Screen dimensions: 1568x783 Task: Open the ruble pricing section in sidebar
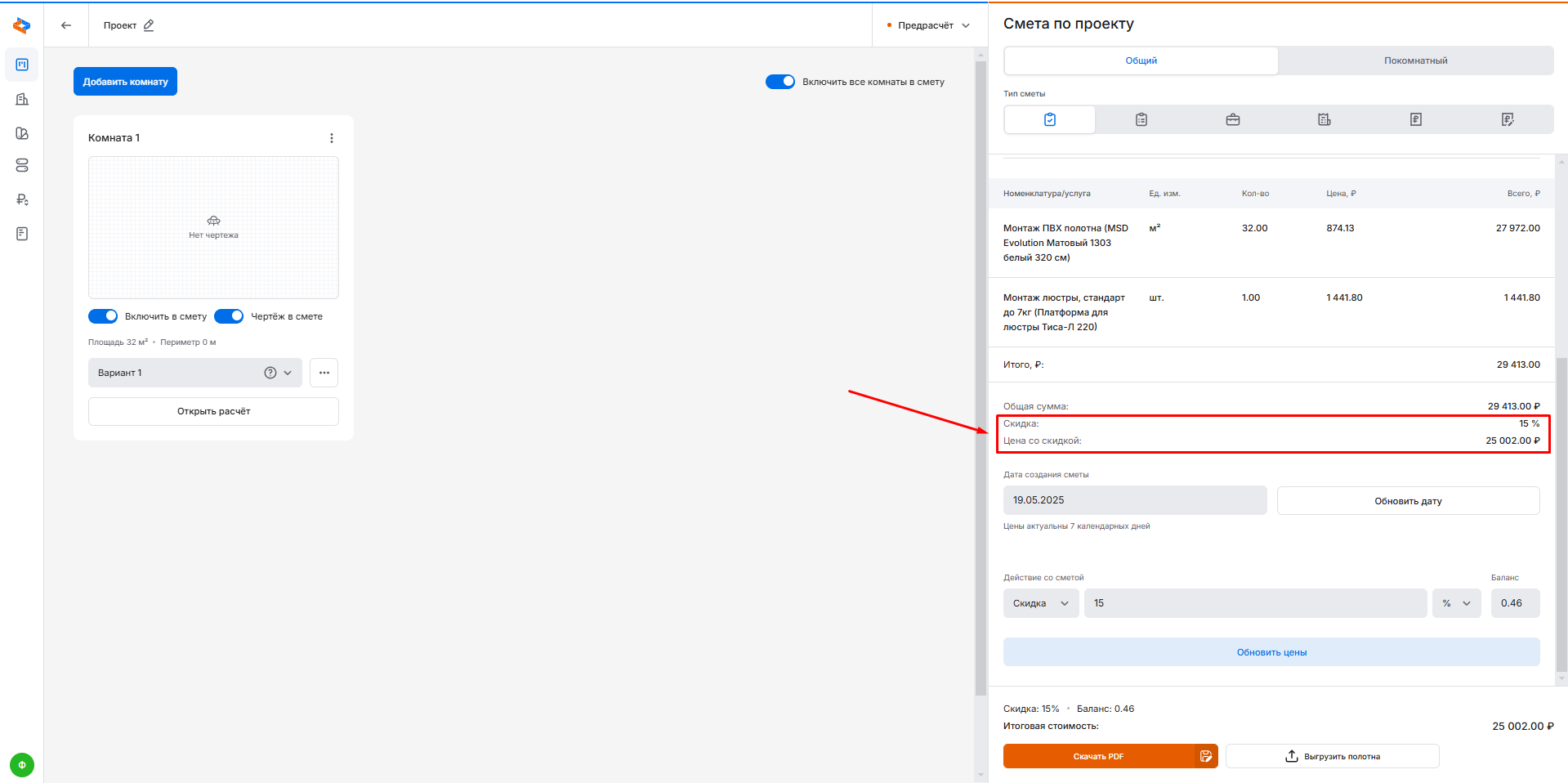[x=22, y=199]
